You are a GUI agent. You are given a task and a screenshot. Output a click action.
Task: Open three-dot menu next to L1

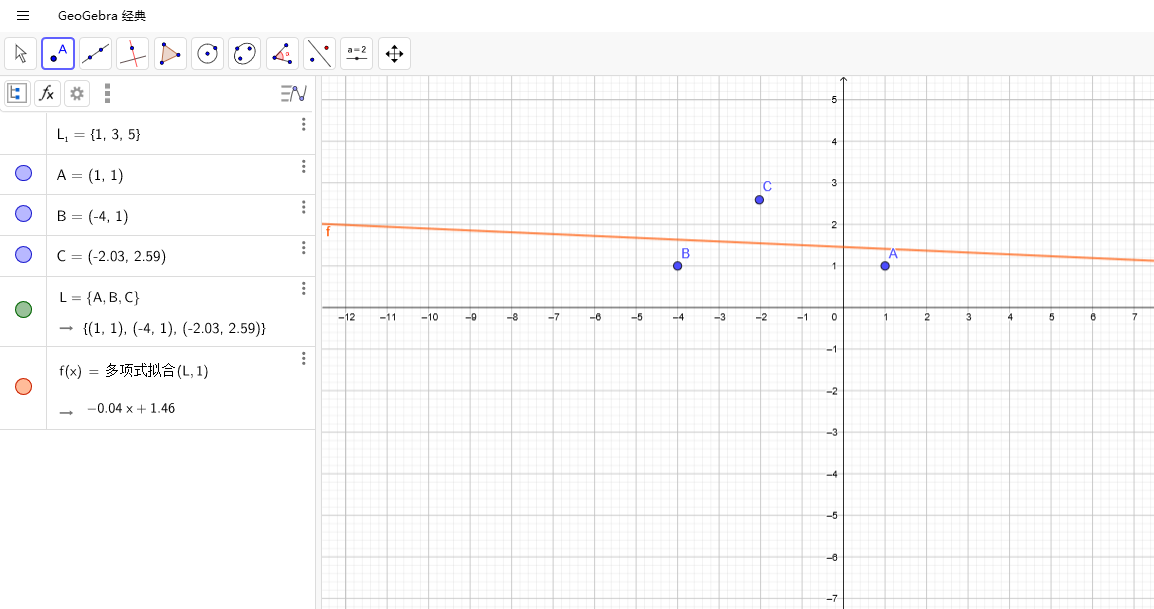tap(303, 124)
